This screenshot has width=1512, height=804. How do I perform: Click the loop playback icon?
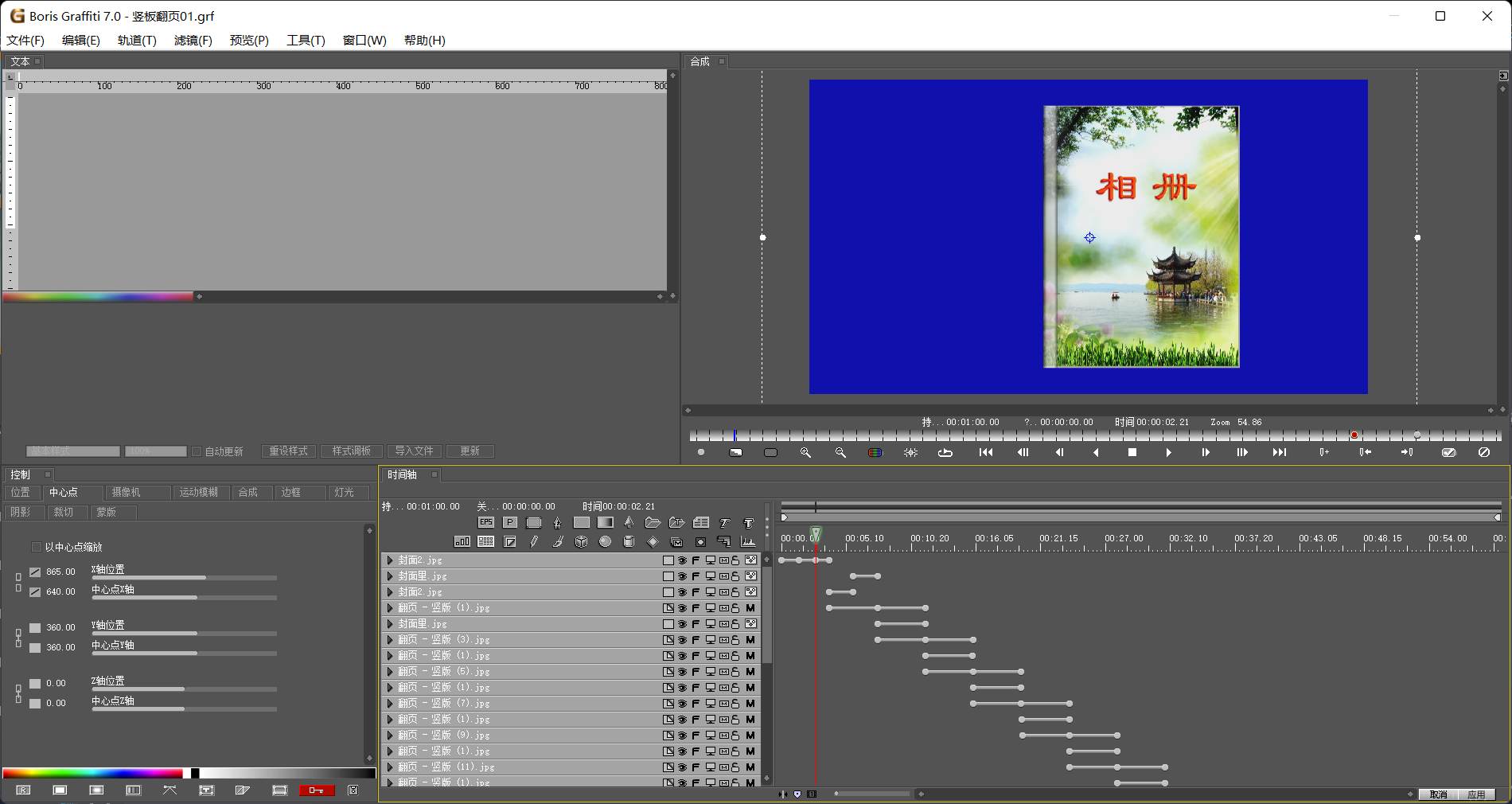(x=945, y=452)
